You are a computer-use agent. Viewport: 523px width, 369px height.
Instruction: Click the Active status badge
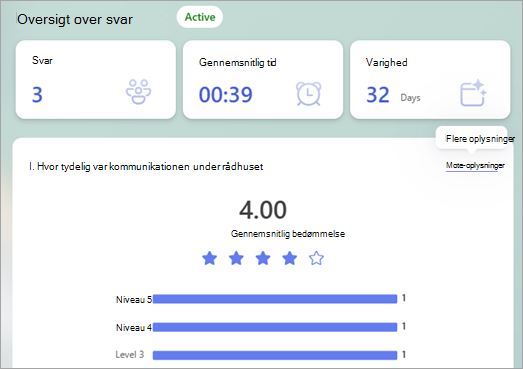tap(200, 17)
